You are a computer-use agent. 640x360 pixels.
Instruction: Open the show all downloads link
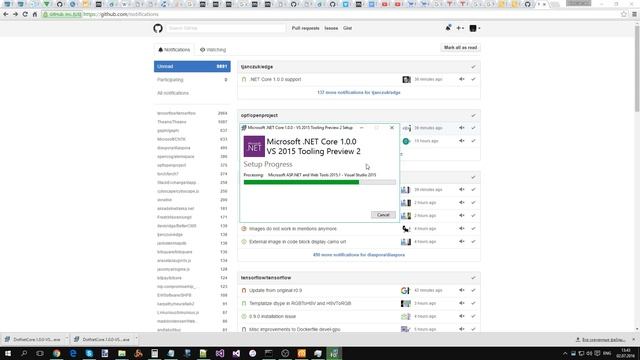pos(600,340)
